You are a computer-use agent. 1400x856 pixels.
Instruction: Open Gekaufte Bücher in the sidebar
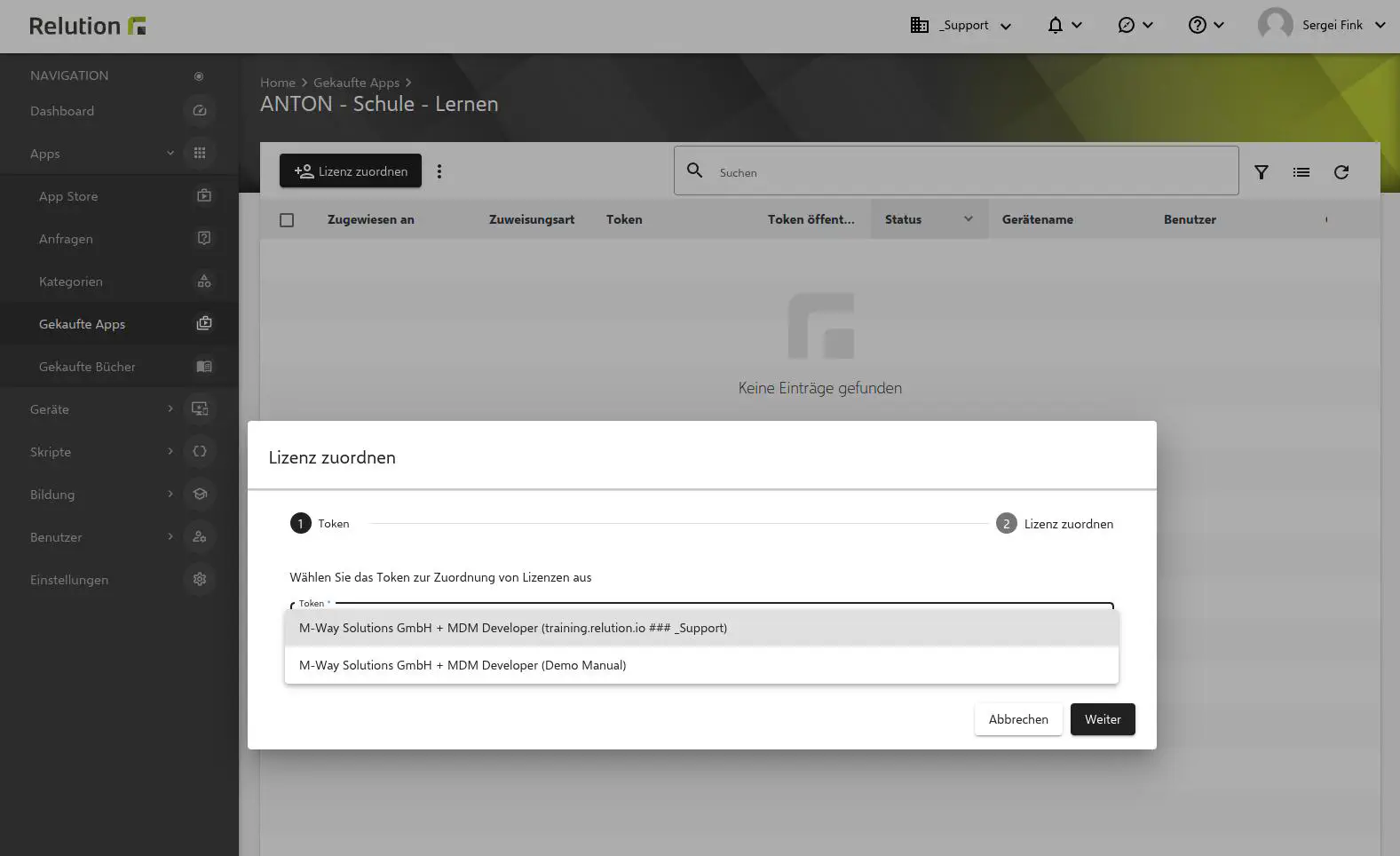coord(87,367)
